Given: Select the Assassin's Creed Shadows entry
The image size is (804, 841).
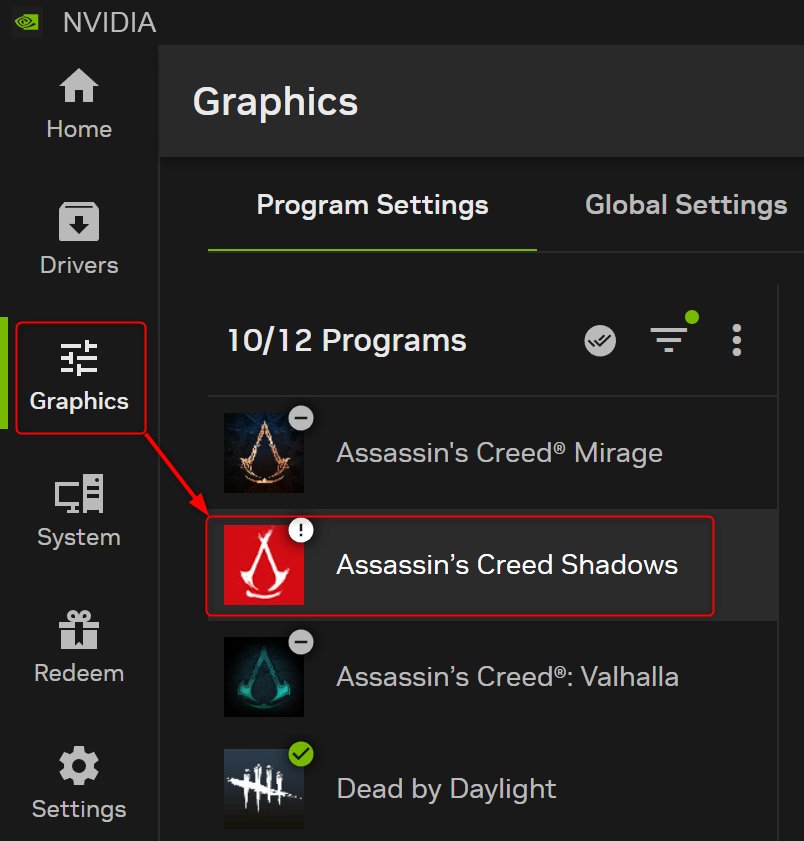Looking at the screenshot, I should [x=507, y=565].
